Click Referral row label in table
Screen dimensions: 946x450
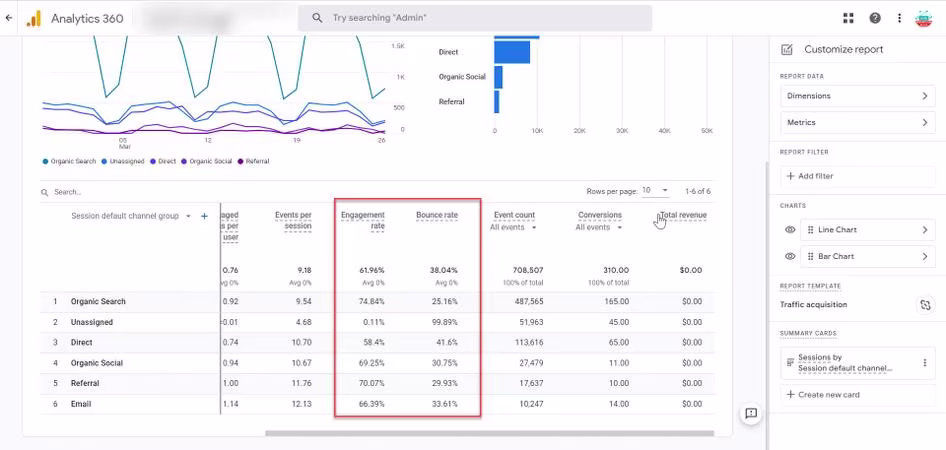click(x=85, y=384)
